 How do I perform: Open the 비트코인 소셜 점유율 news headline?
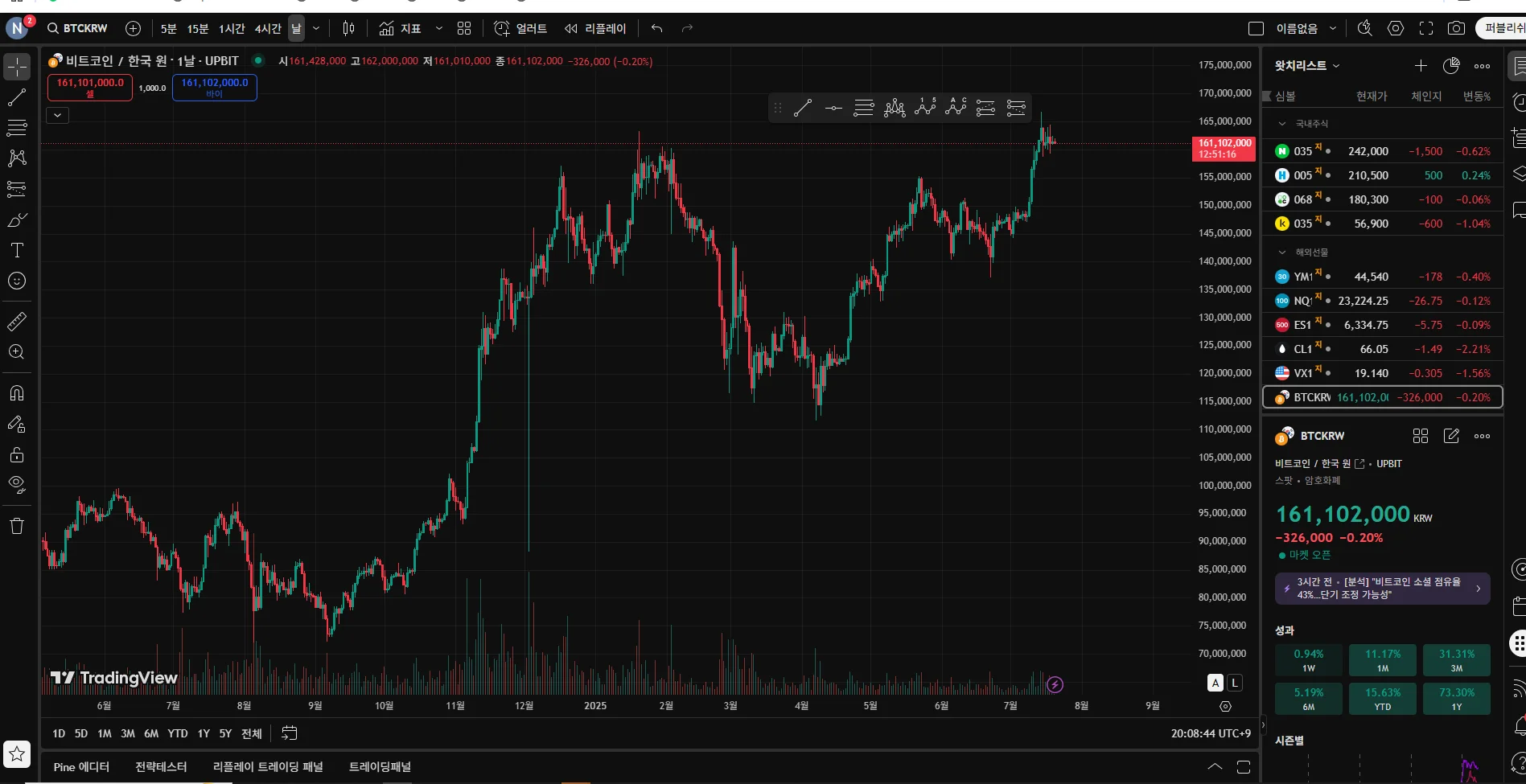pos(1382,588)
